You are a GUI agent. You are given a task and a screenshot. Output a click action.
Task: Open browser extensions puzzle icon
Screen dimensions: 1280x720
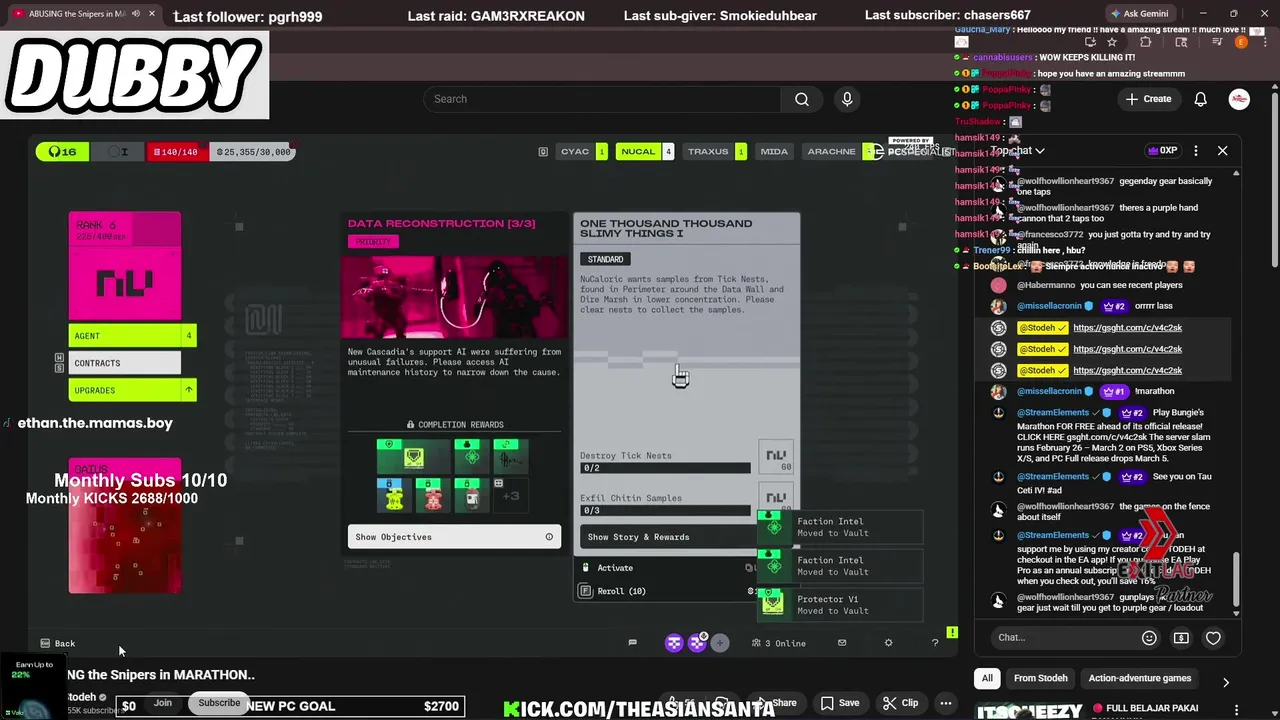[1146, 42]
